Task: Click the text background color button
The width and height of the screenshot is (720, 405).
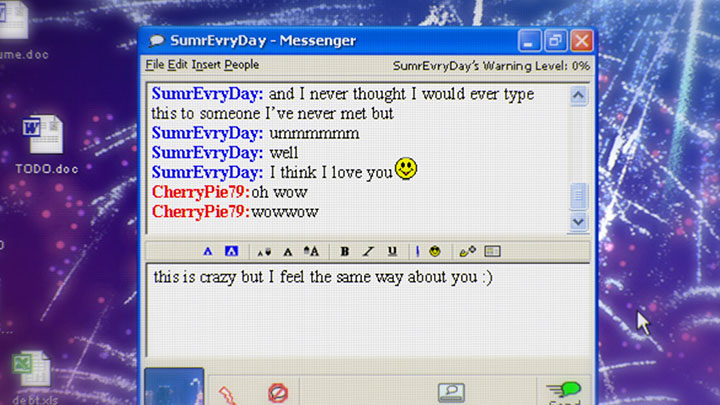Action: (x=231, y=251)
